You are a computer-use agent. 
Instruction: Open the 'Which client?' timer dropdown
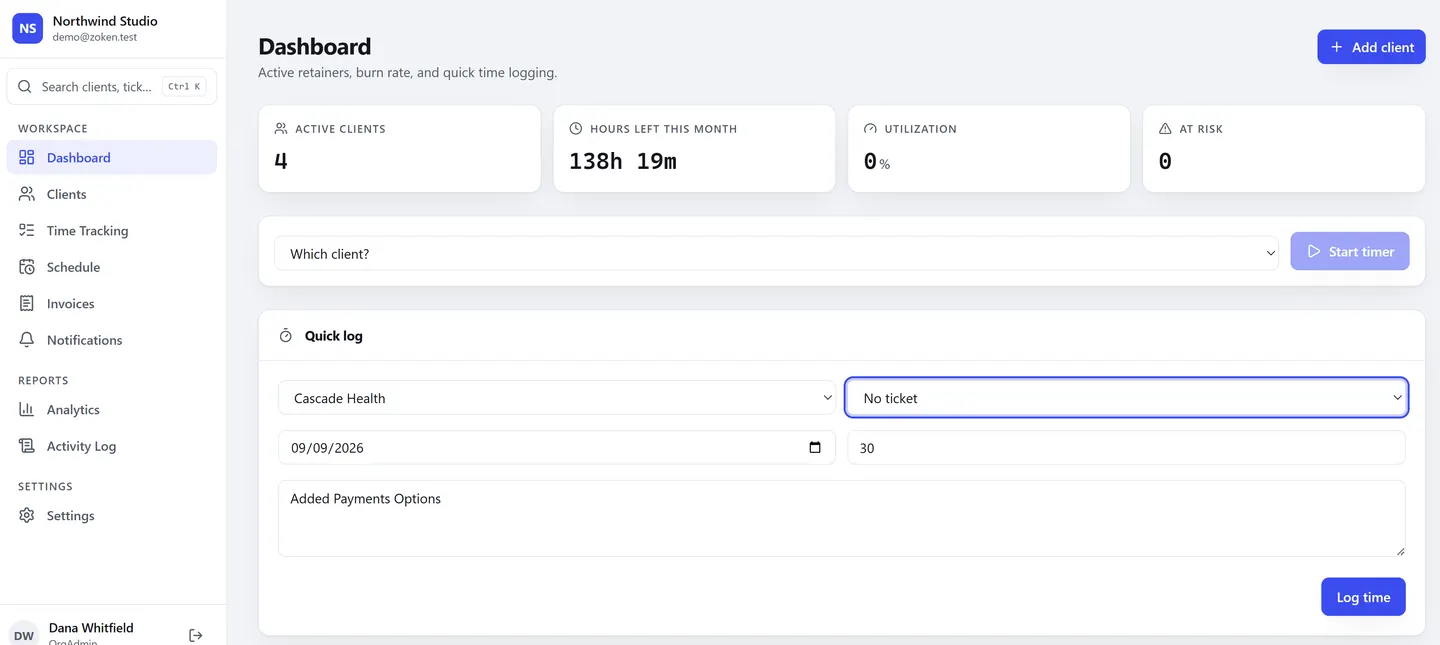point(776,253)
